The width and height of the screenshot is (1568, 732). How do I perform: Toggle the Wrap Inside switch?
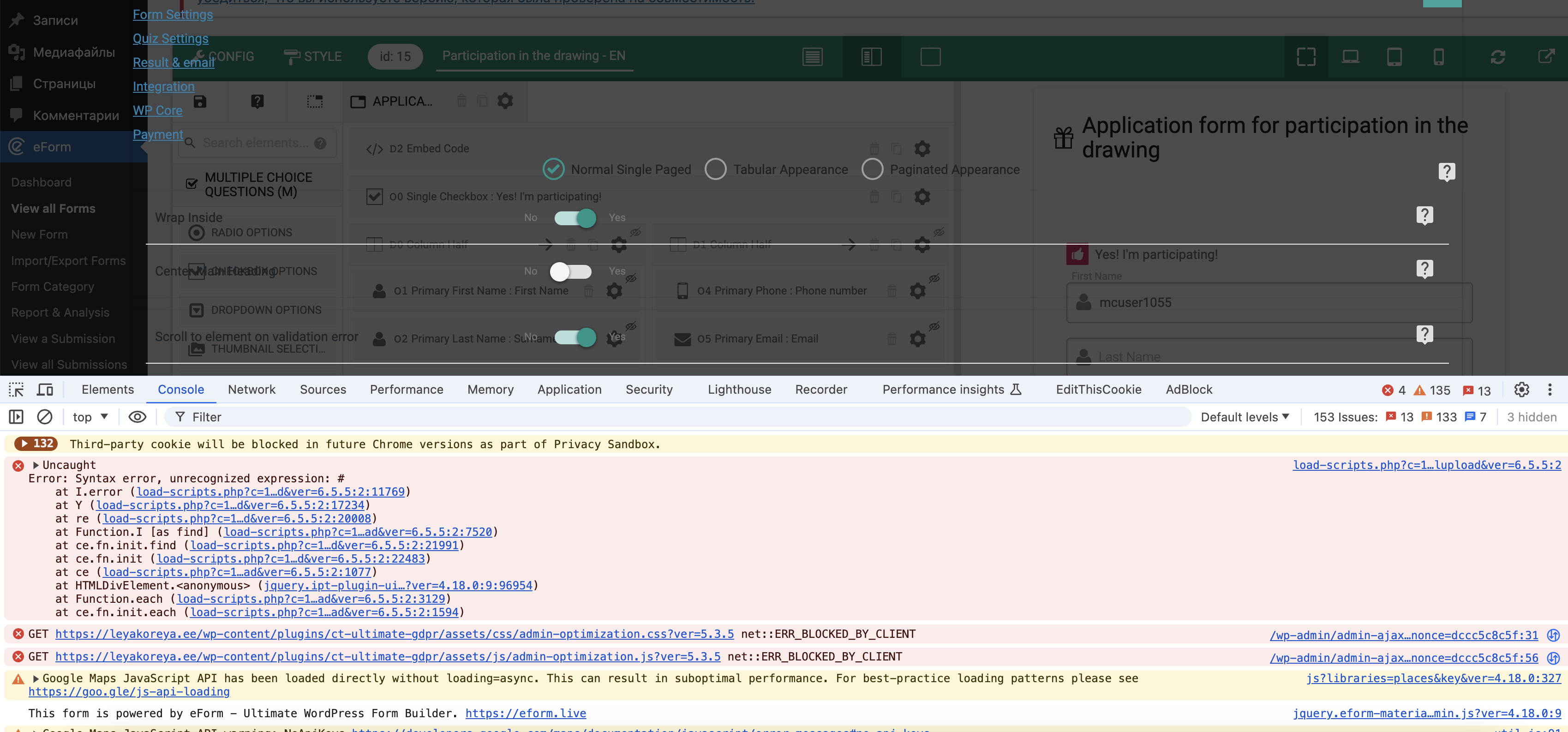point(575,218)
